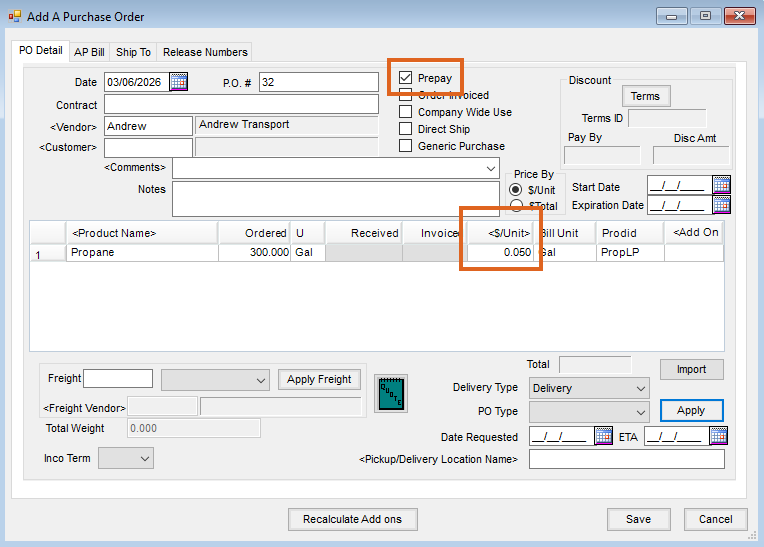Click the Freight amount field

click(x=118, y=378)
